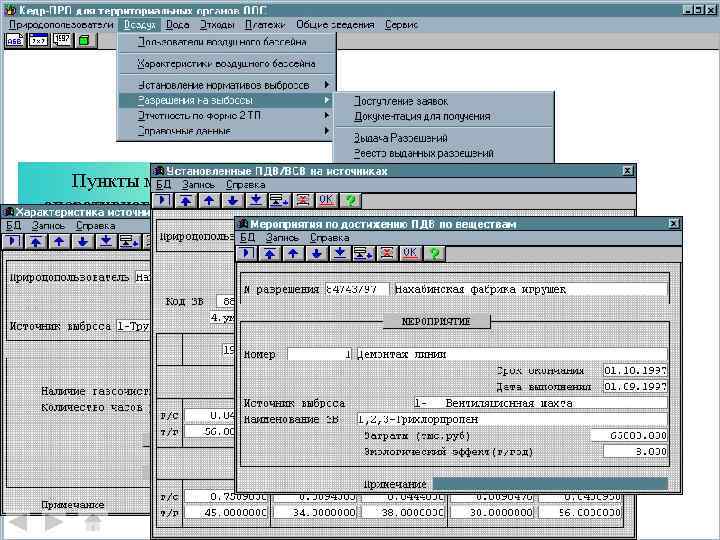The height and width of the screenshot is (540, 720).
Task: Open the 7x7 calculator toolbar icon
Action: pyautogui.click(x=39, y=40)
